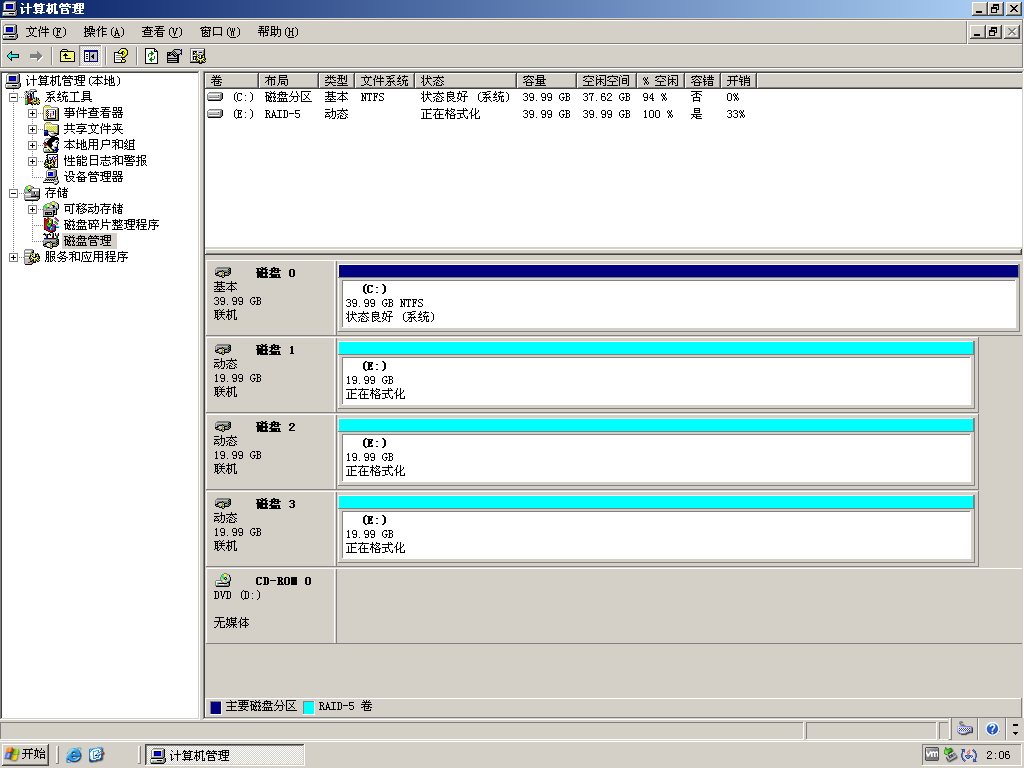Click the system tray clock 2:06
The height and width of the screenshot is (768, 1024).
tap(998, 755)
